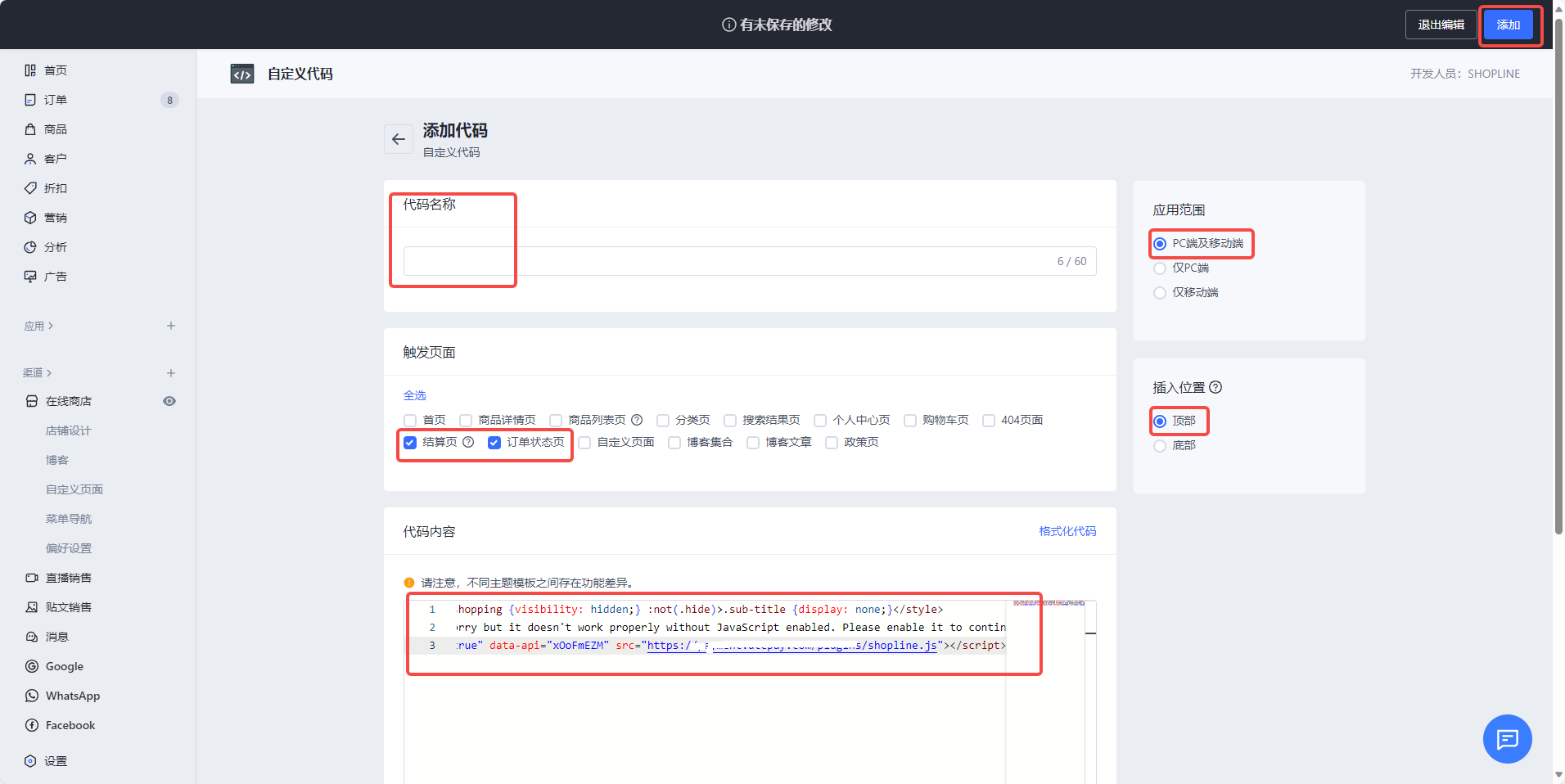Check the 首页 trigger page checkbox
The image size is (1565, 784).
[410, 421]
